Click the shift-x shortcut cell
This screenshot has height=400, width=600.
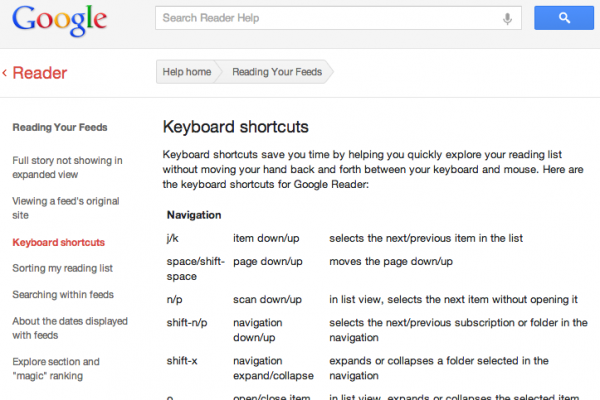pyautogui.click(x=182, y=361)
